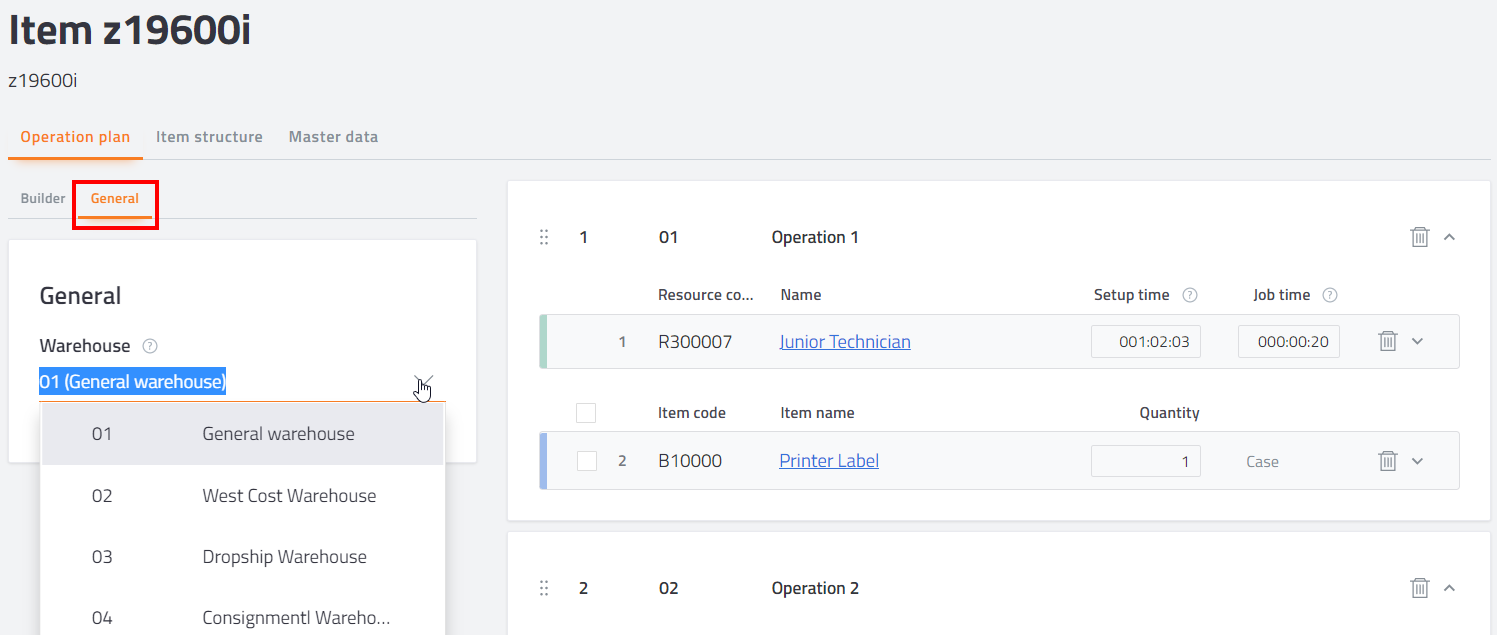Delete Operation 2 with trash icon

point(1419,588)
